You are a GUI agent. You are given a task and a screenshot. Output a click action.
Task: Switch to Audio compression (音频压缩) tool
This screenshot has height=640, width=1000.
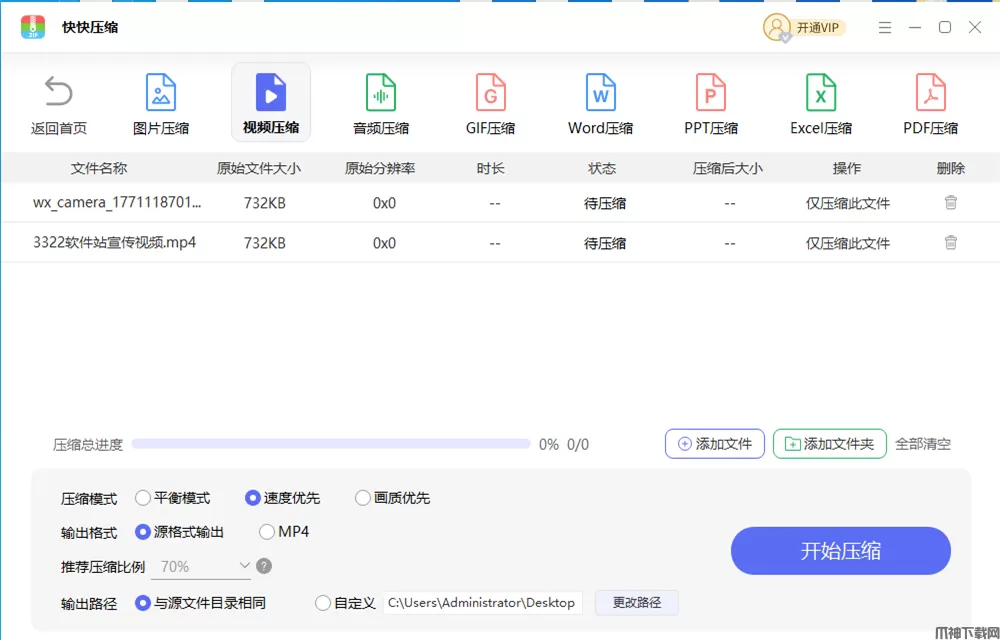click(x=380, y=104)
